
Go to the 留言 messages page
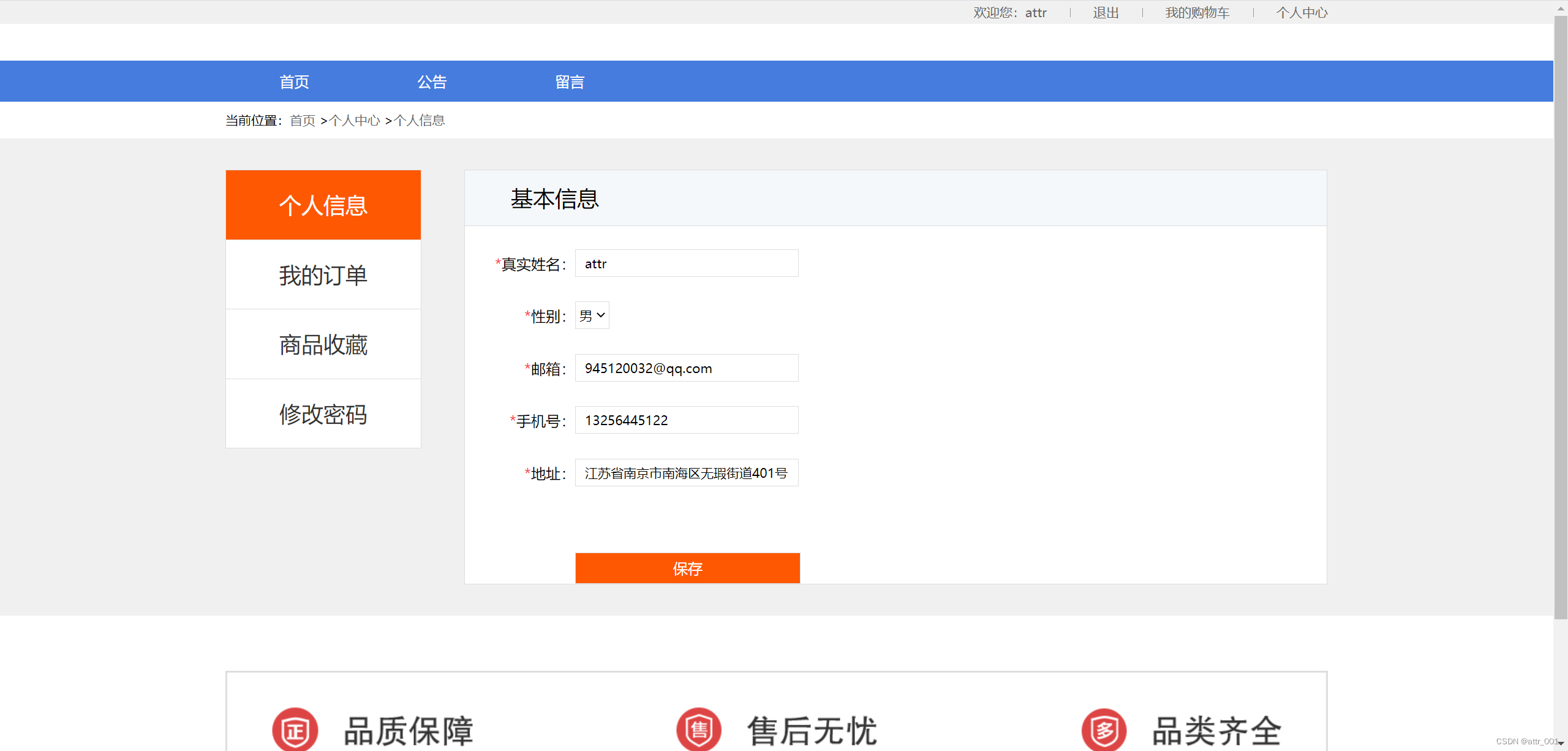(570, 81)
